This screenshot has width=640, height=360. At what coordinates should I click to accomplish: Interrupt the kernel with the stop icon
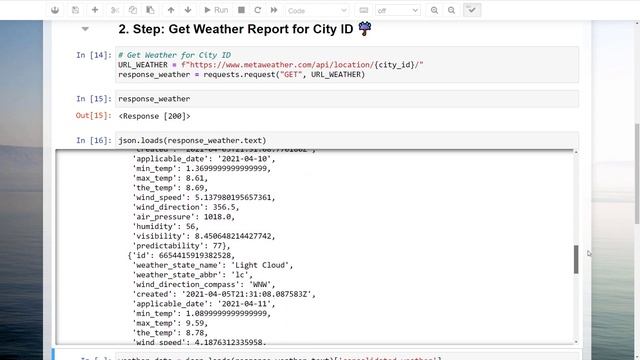pos(241,10)
